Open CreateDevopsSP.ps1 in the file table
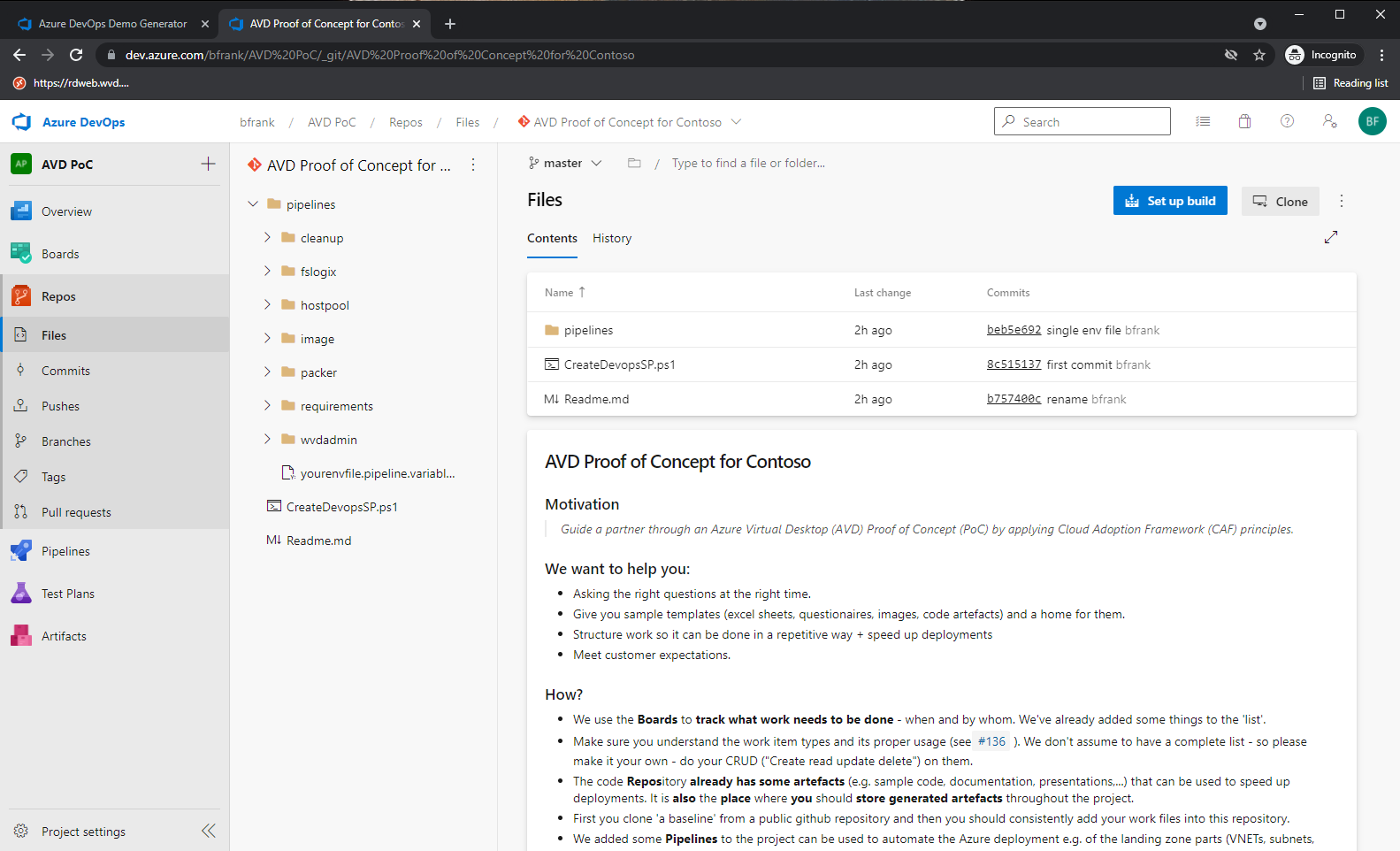 point(619,364)
